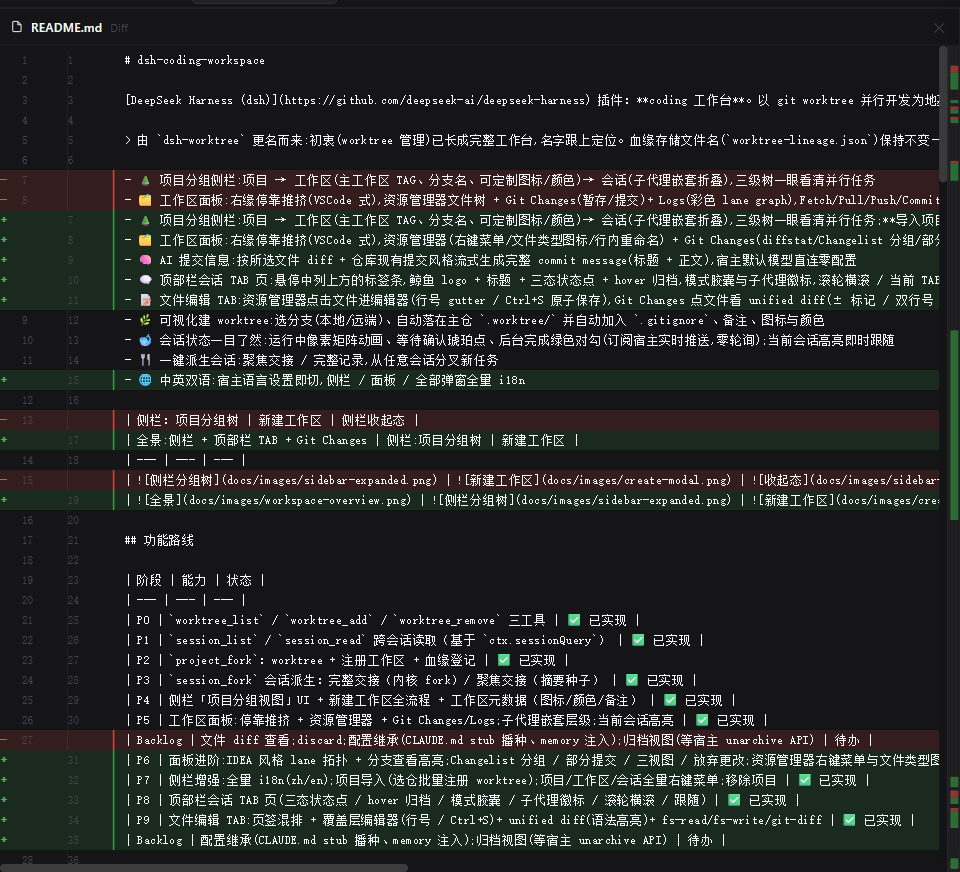Click the tree emoji on the added 项目分组侧栏 line

[x=145, y=220]
